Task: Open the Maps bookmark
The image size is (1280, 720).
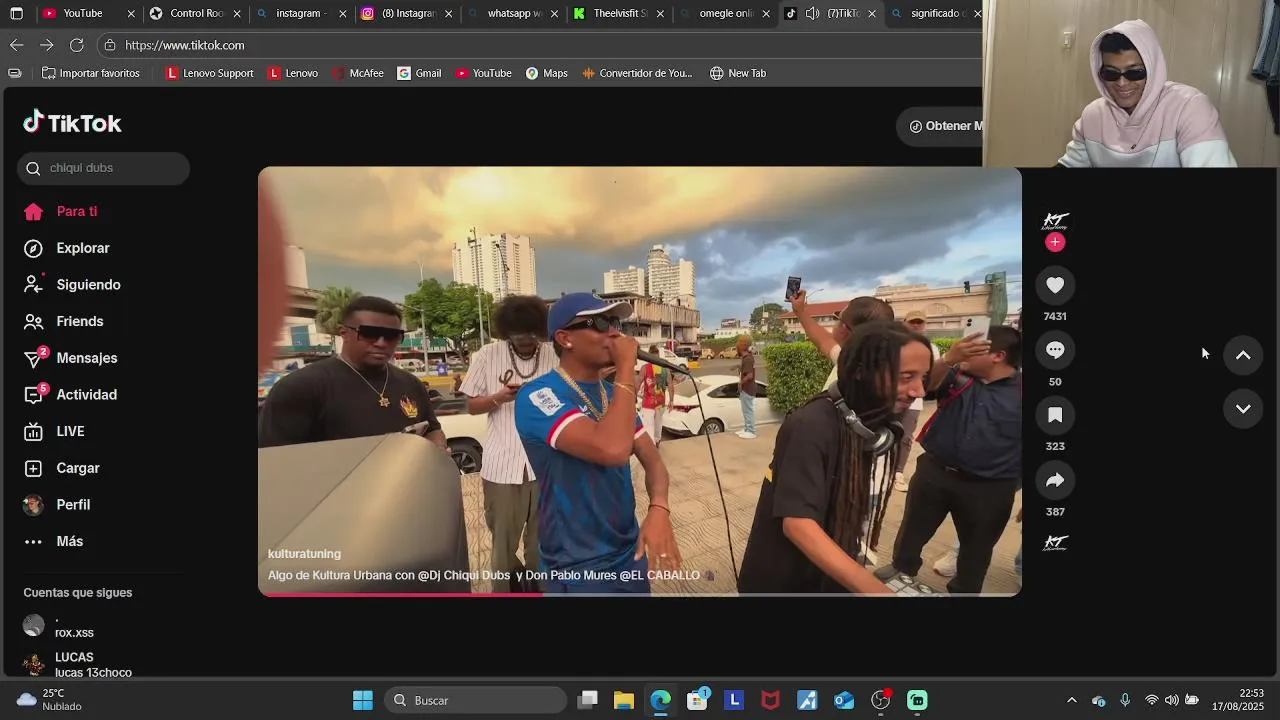Action: (547, 73)
